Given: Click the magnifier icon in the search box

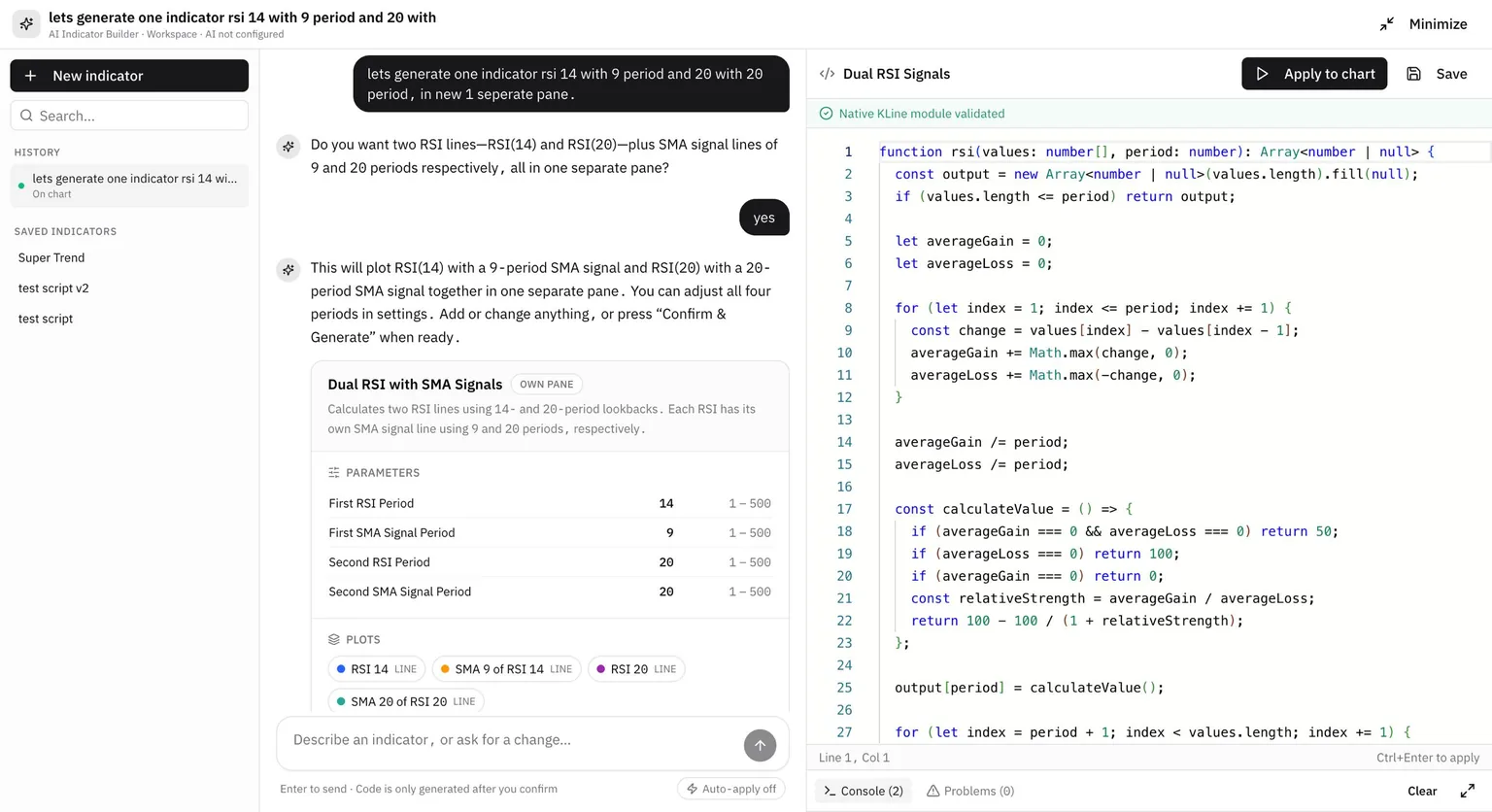Looking at the screenshot, I should click(26, 116).
